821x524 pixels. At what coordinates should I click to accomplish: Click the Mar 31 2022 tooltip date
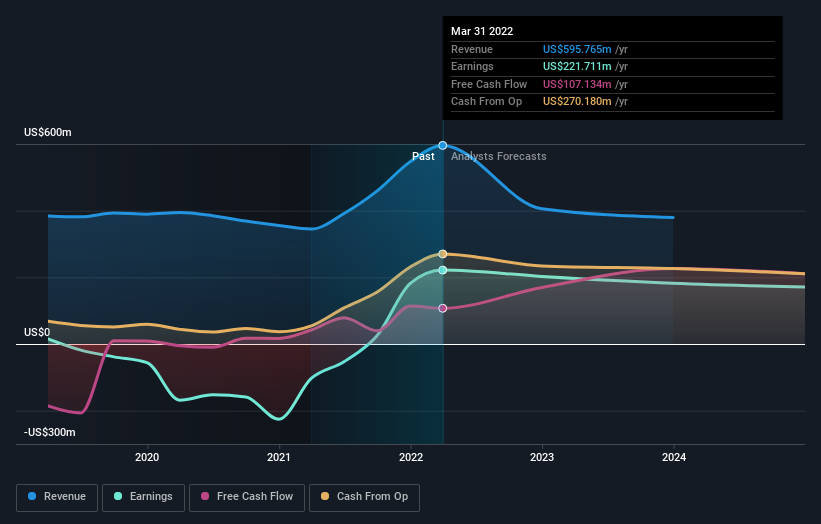(x=482, y=31)
